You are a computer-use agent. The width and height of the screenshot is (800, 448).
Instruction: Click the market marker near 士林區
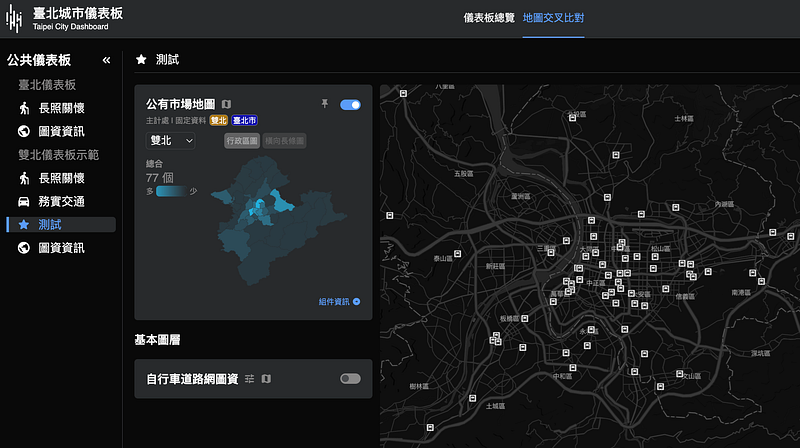click(x=616, y=155)
